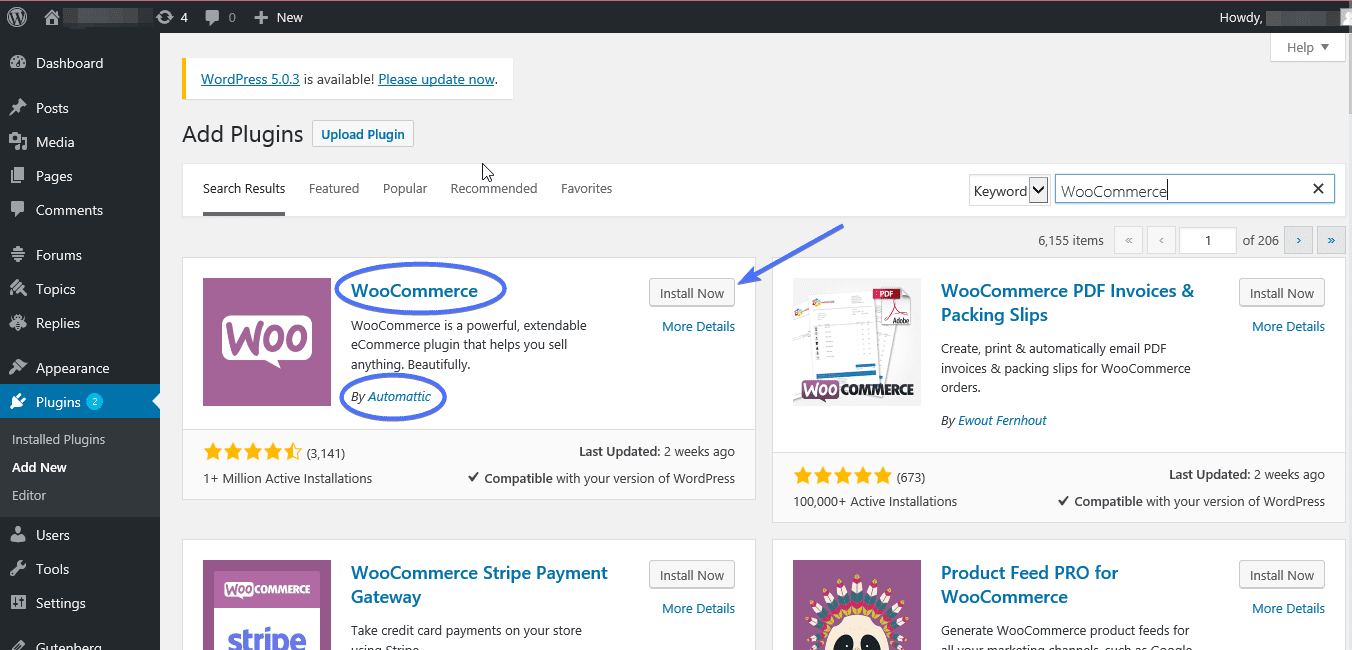This screenshot has width=1352, height=650.
Task: Install the WooCommerce plugin now
Action: [692, 293]
